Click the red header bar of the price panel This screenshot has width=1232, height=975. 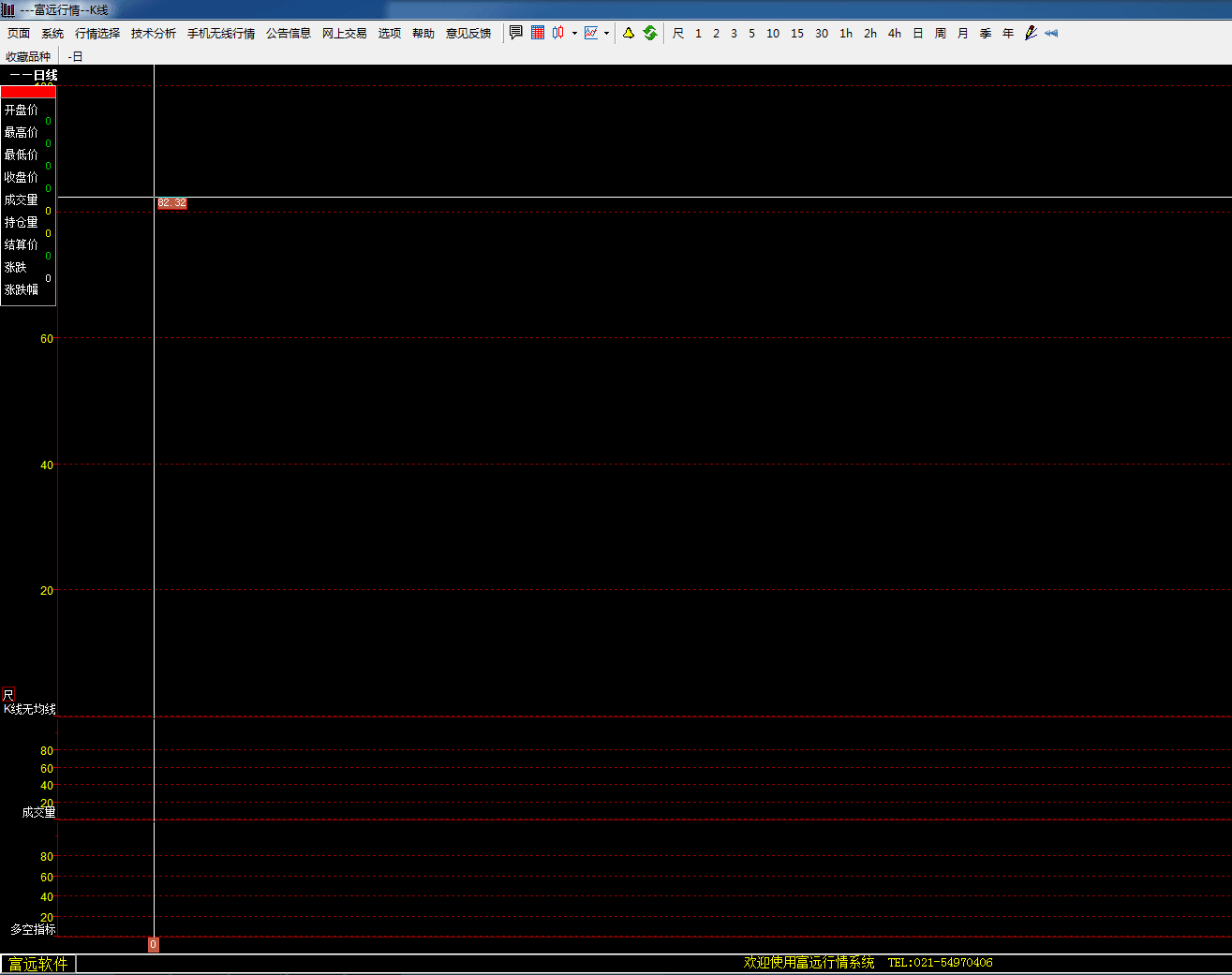point(28,92)
